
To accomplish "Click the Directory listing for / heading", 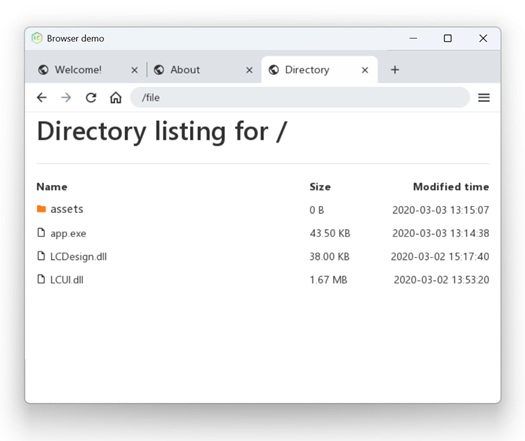I will tap(162, 132).
